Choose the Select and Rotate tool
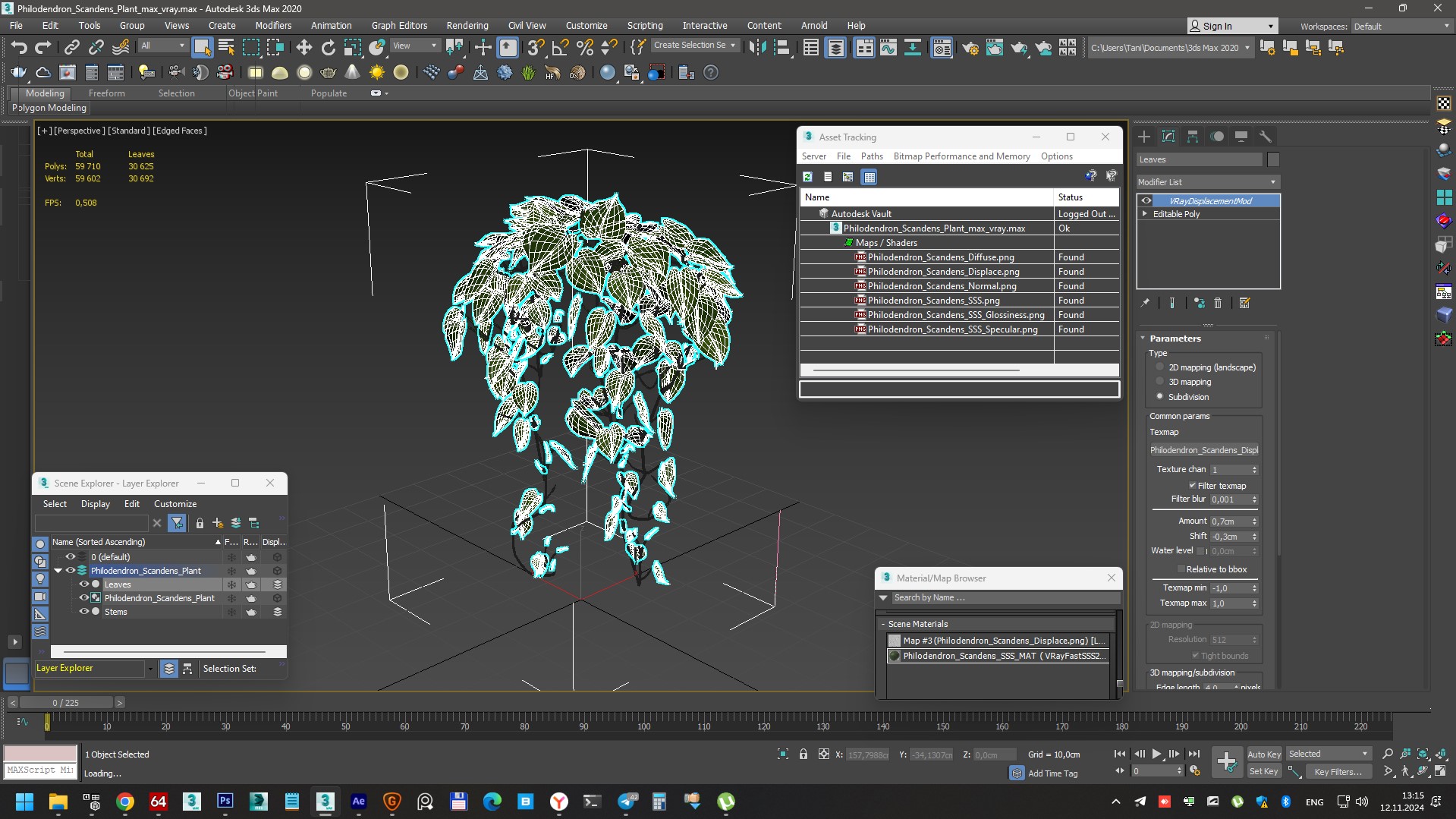The width and height of the screenshot is (1456, 819). 329,48
